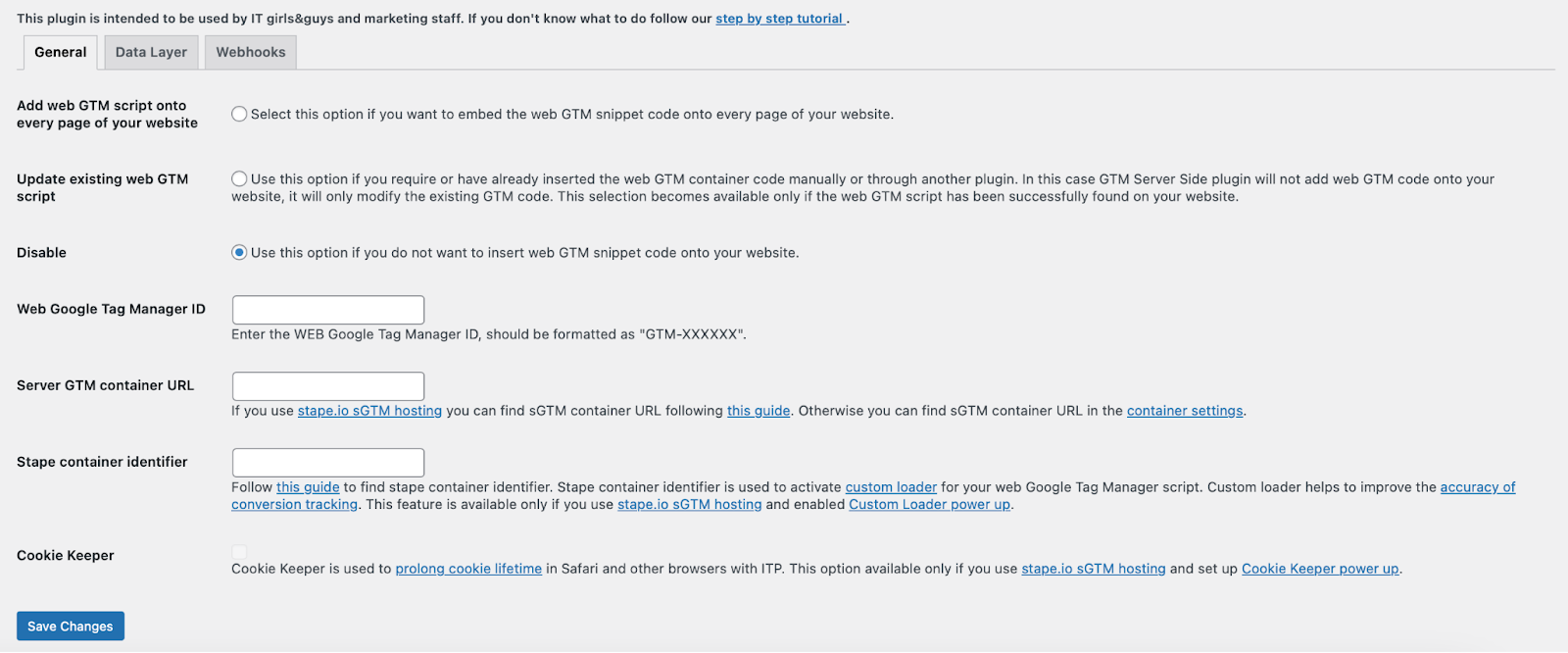Select 'Update existing web GTM script' option
The width and height of the screenshot is (1568, 653).
click(238, 178)
